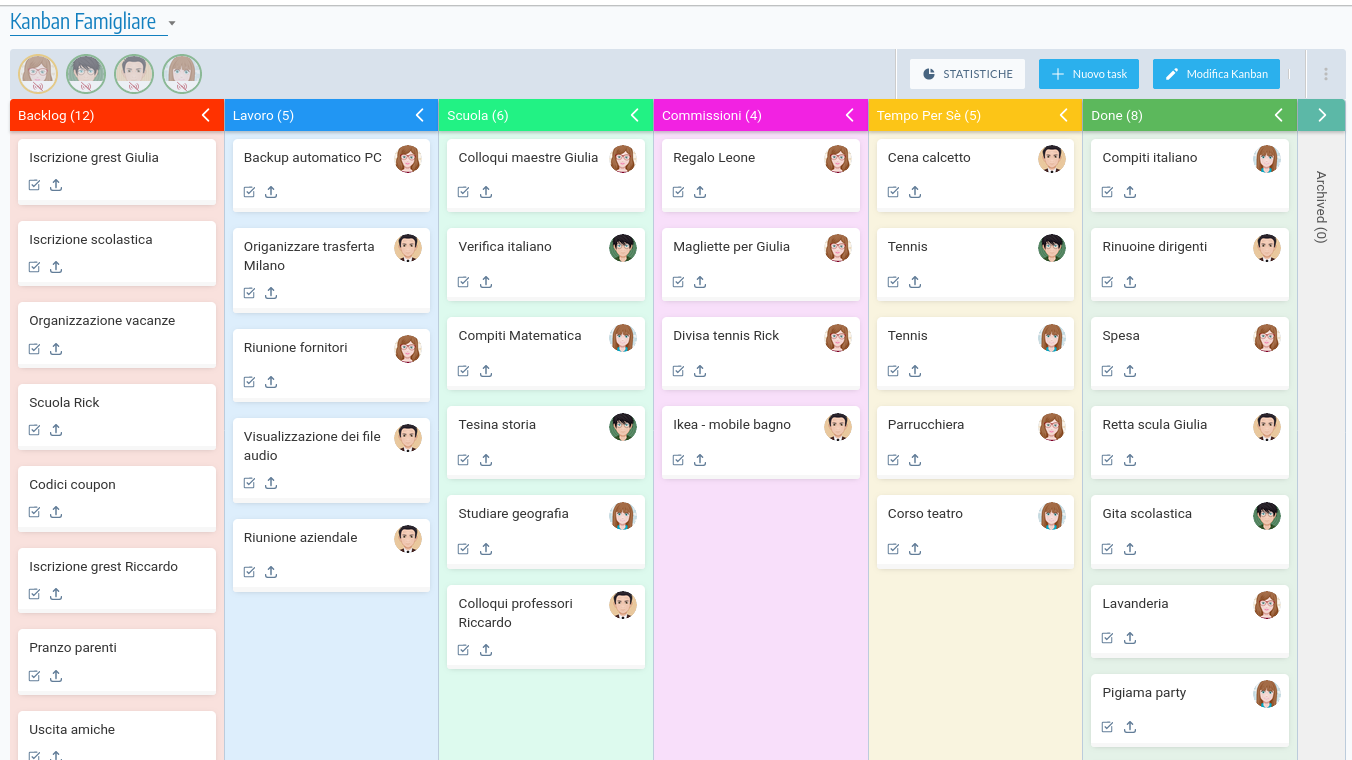
Task: Click upload icon on Iscrizione scolastica card
Action: tap(56, 267)
